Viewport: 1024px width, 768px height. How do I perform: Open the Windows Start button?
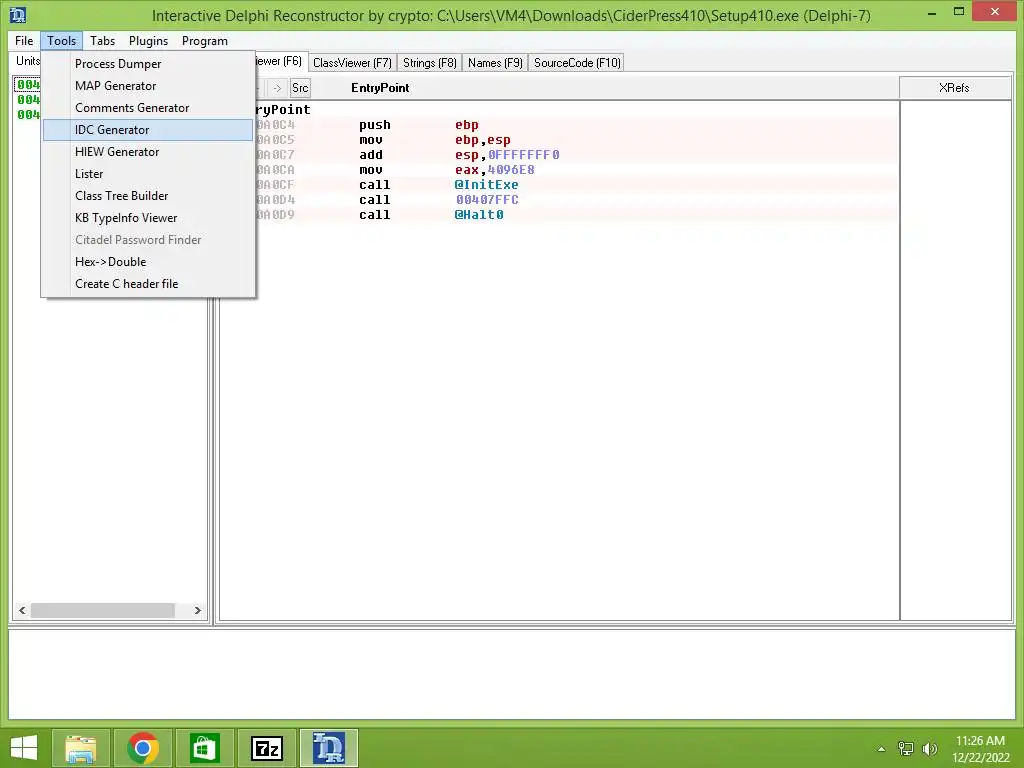point(24,748)
